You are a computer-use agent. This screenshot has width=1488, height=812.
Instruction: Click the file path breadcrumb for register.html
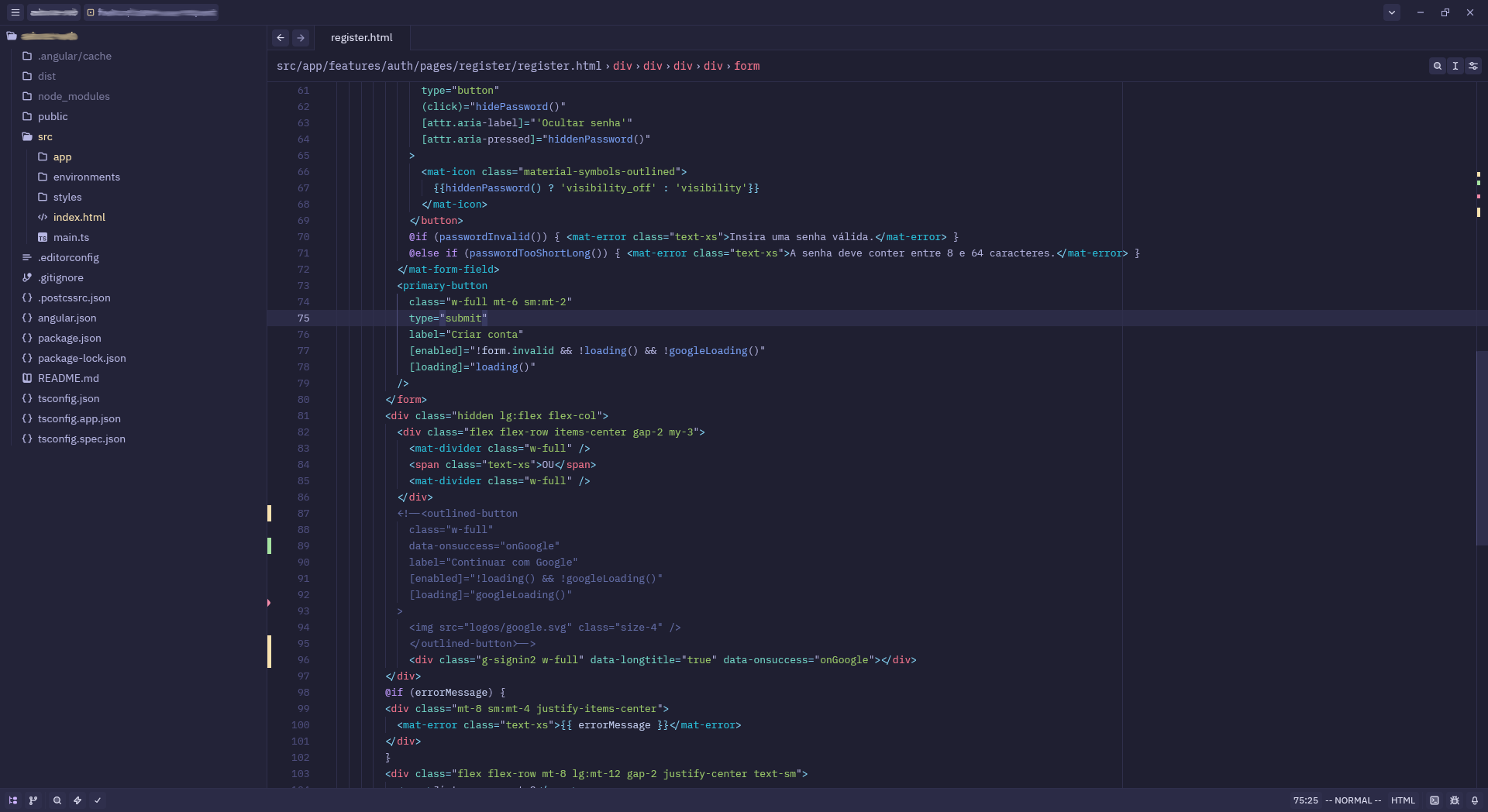(x=439, y=66)
